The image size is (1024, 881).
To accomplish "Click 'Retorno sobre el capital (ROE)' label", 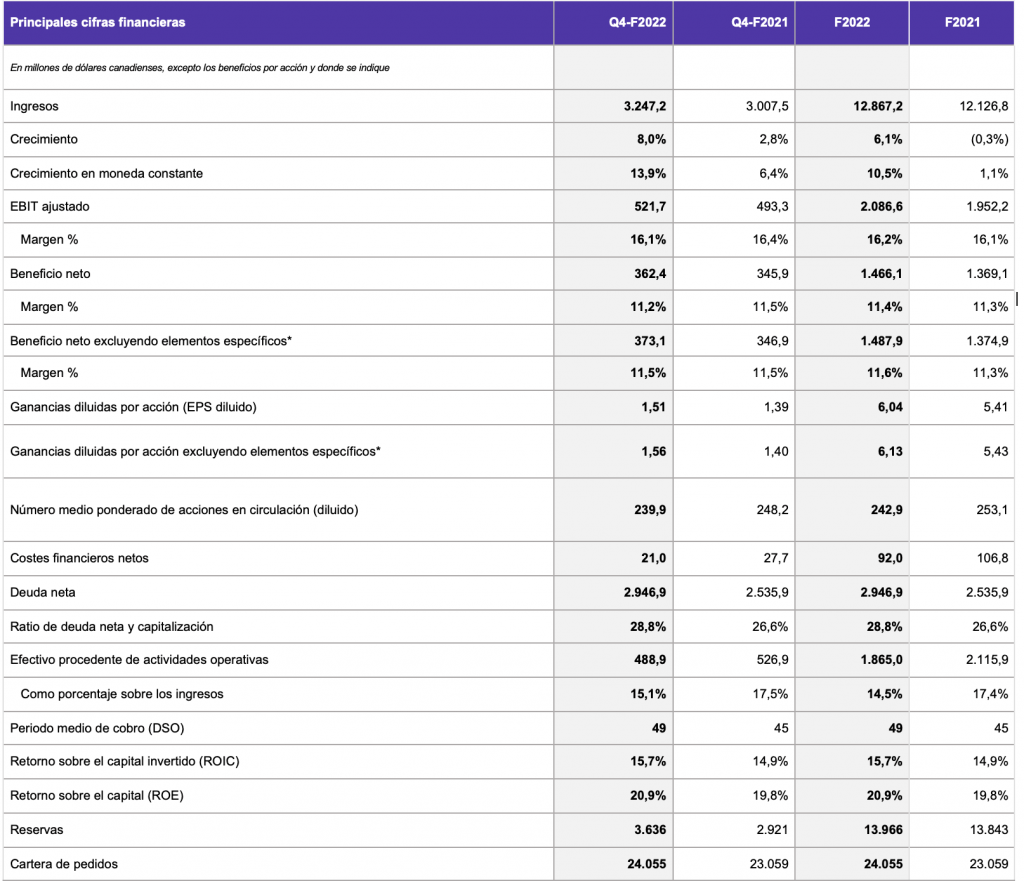I will [x=97, y=796].
